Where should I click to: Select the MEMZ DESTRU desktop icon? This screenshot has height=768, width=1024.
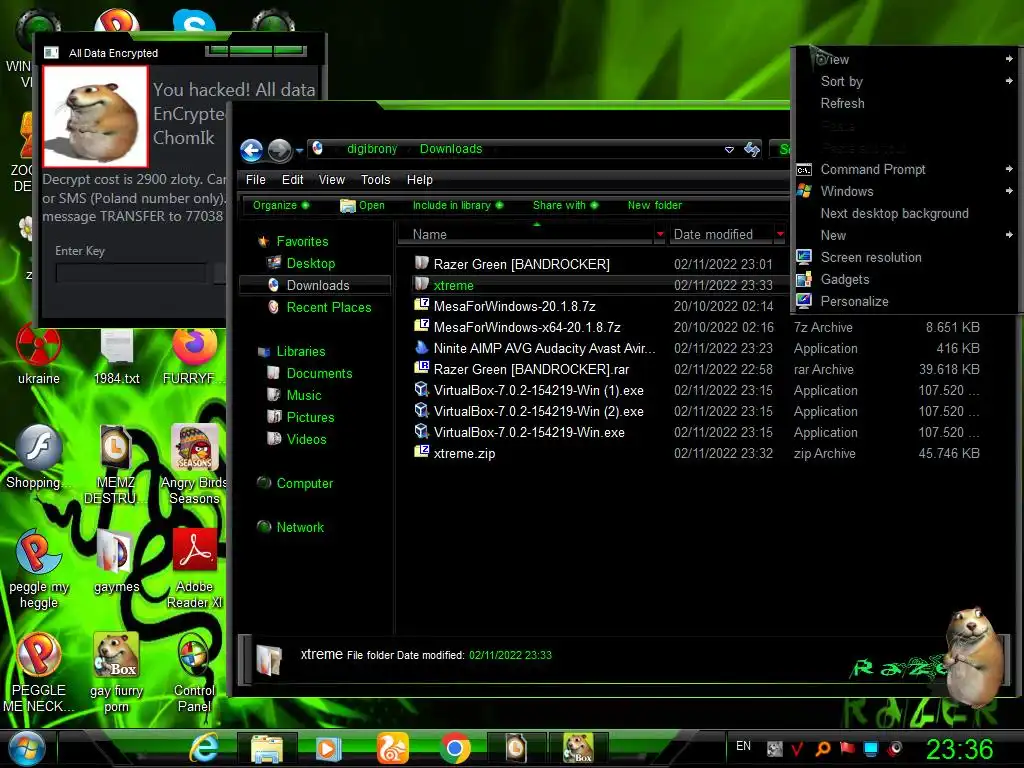[116, 464]
